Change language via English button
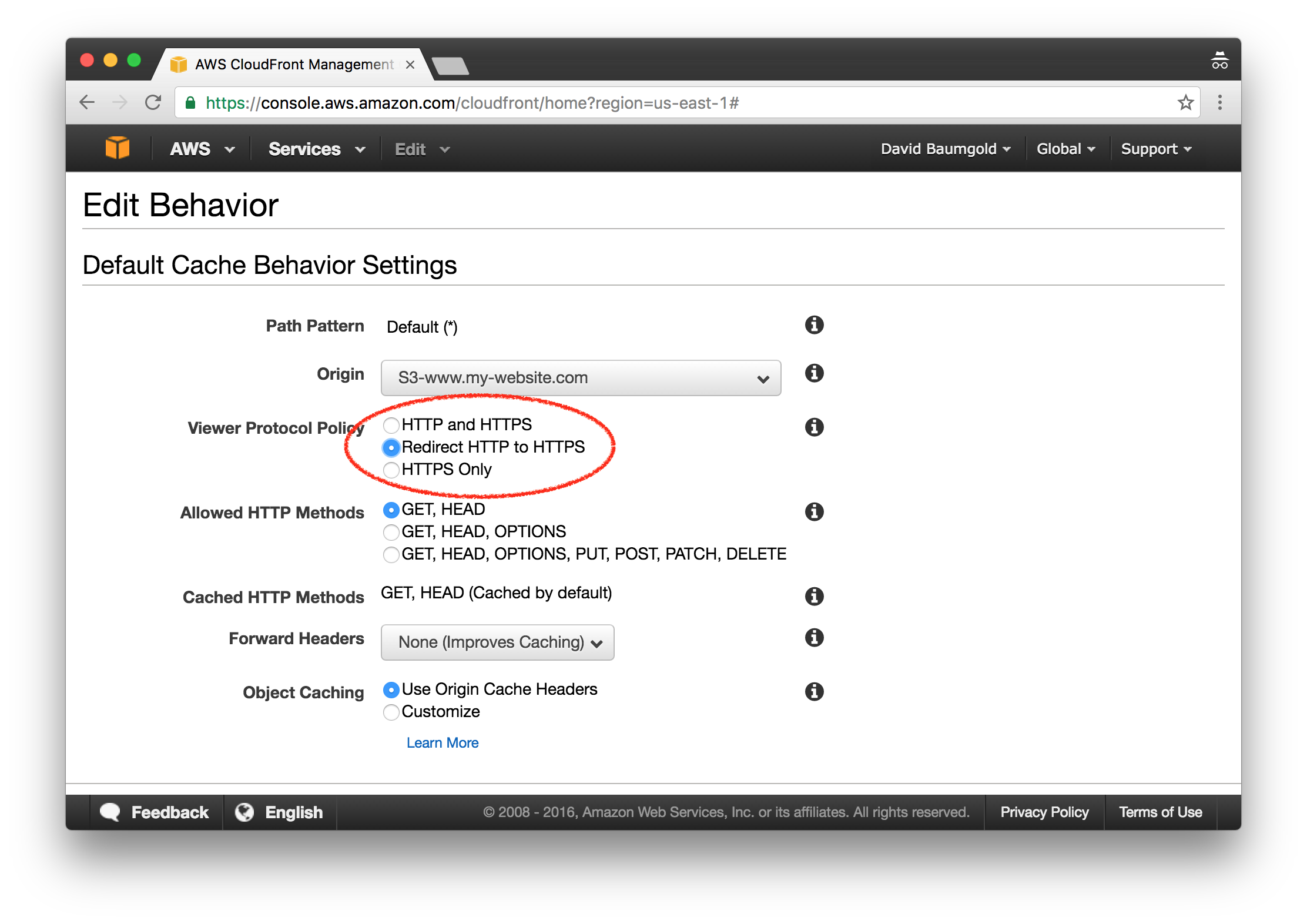 280,812
